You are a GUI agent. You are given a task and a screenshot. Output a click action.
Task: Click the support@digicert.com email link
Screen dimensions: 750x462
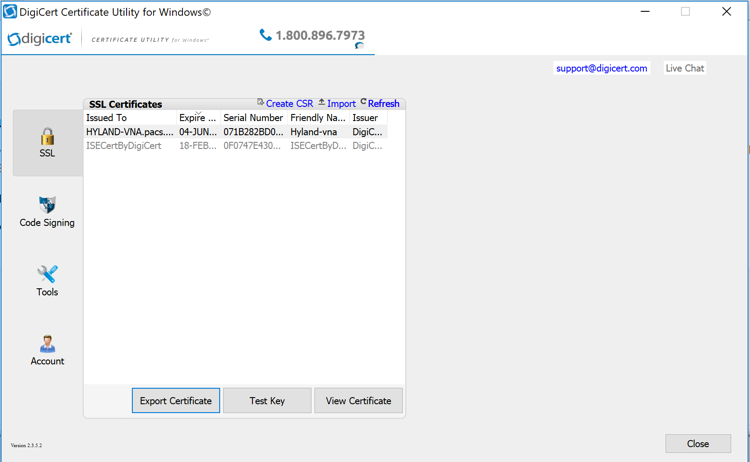601,68
